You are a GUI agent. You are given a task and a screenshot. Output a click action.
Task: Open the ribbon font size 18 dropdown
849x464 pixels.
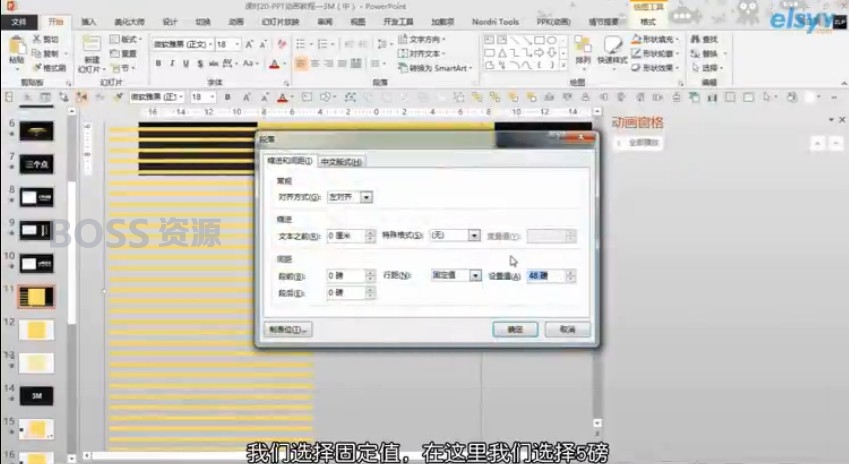(x=237, y=44)
